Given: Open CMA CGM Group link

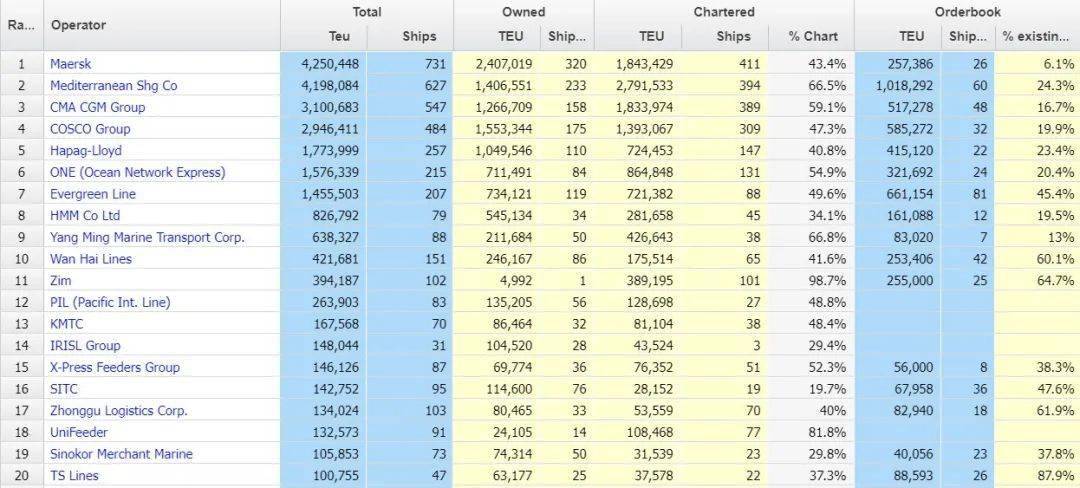Looking at the screenshot, I should point(97,107).
